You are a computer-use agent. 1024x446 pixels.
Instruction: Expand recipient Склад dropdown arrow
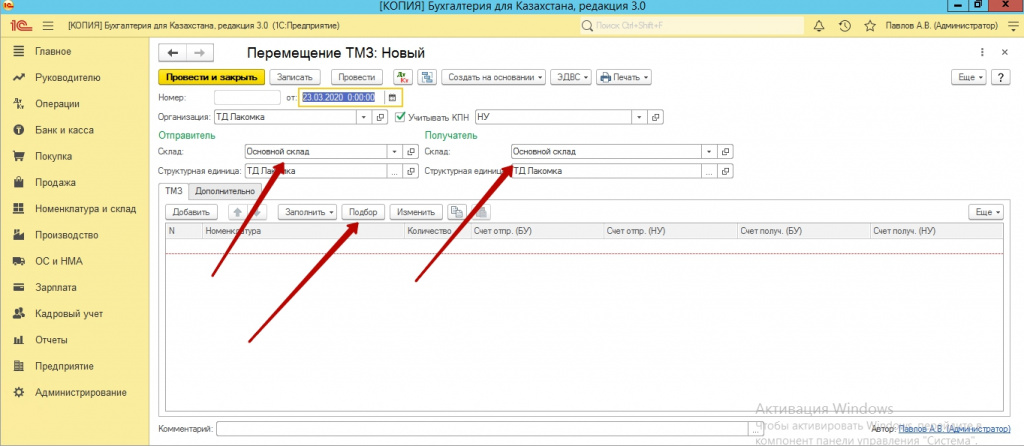coord(709,151)
